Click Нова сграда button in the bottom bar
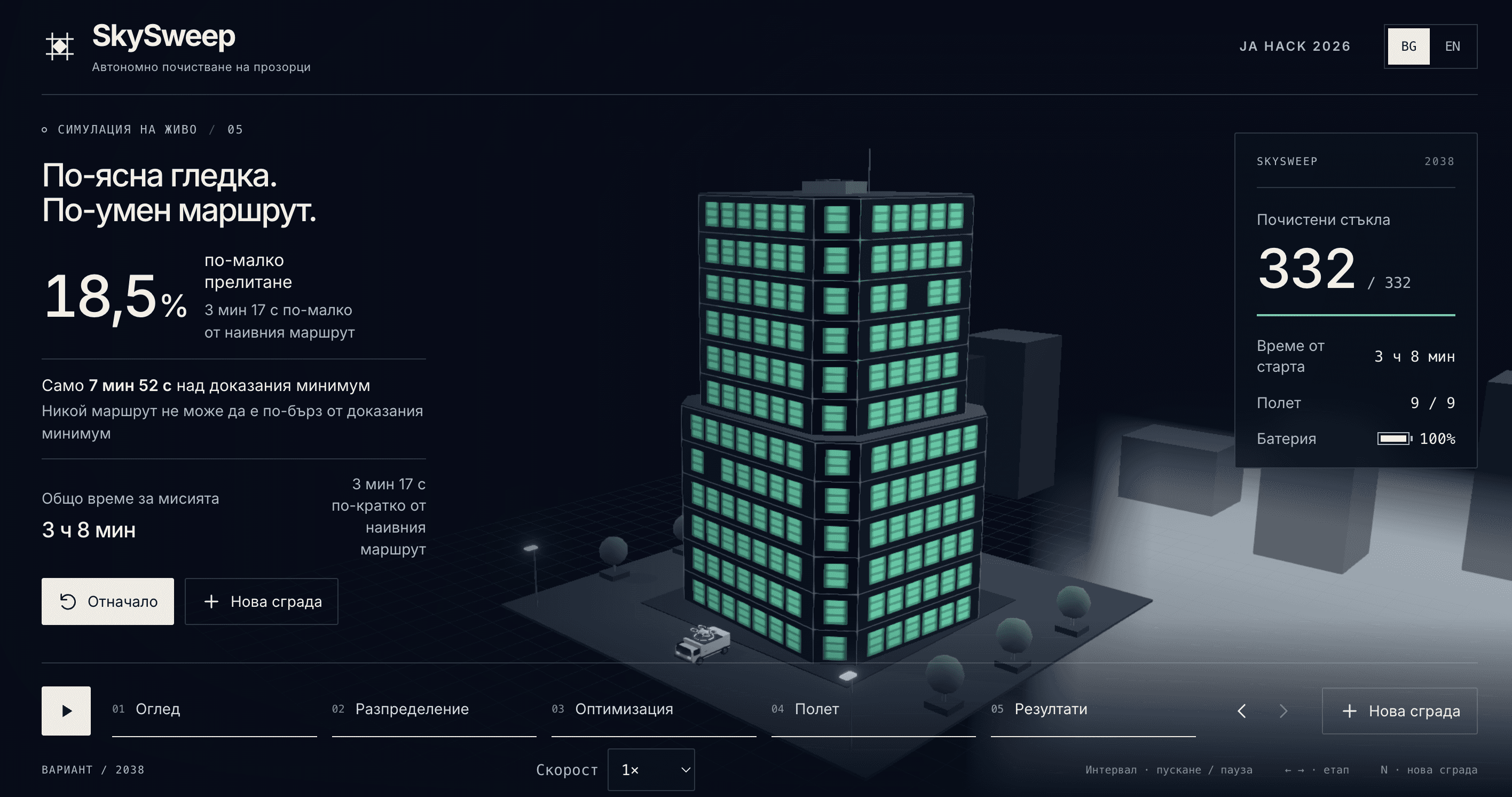This screenshot has width=1512, height=797. [1399, 711]
